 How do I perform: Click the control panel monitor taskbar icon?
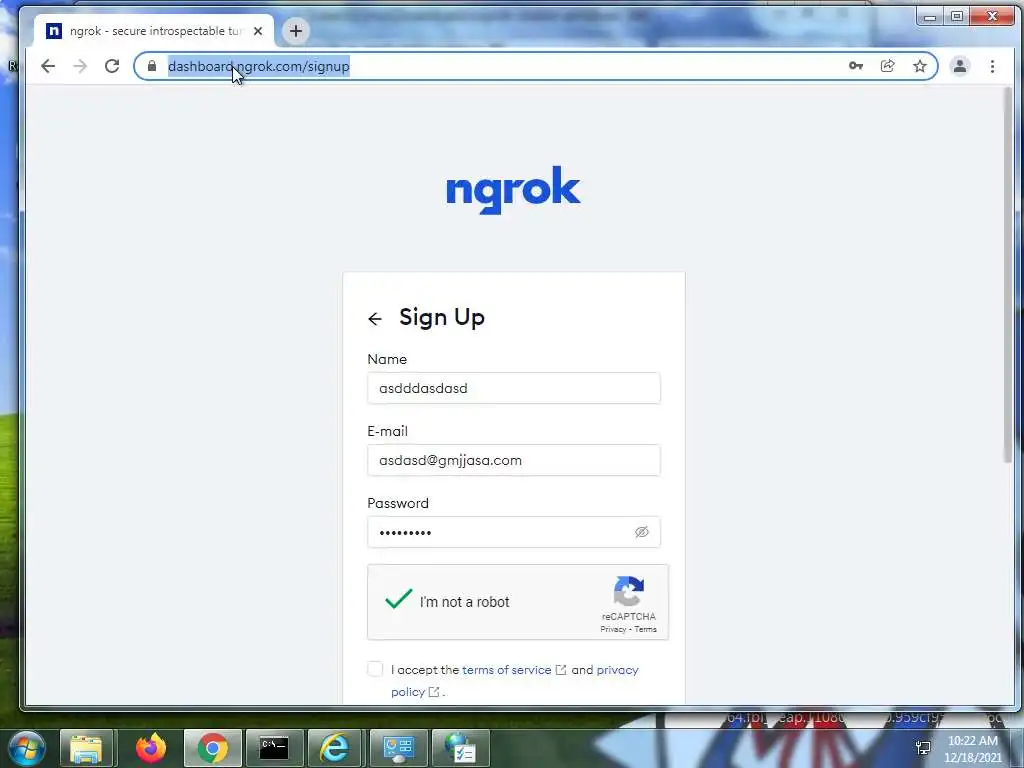[398, 748]
